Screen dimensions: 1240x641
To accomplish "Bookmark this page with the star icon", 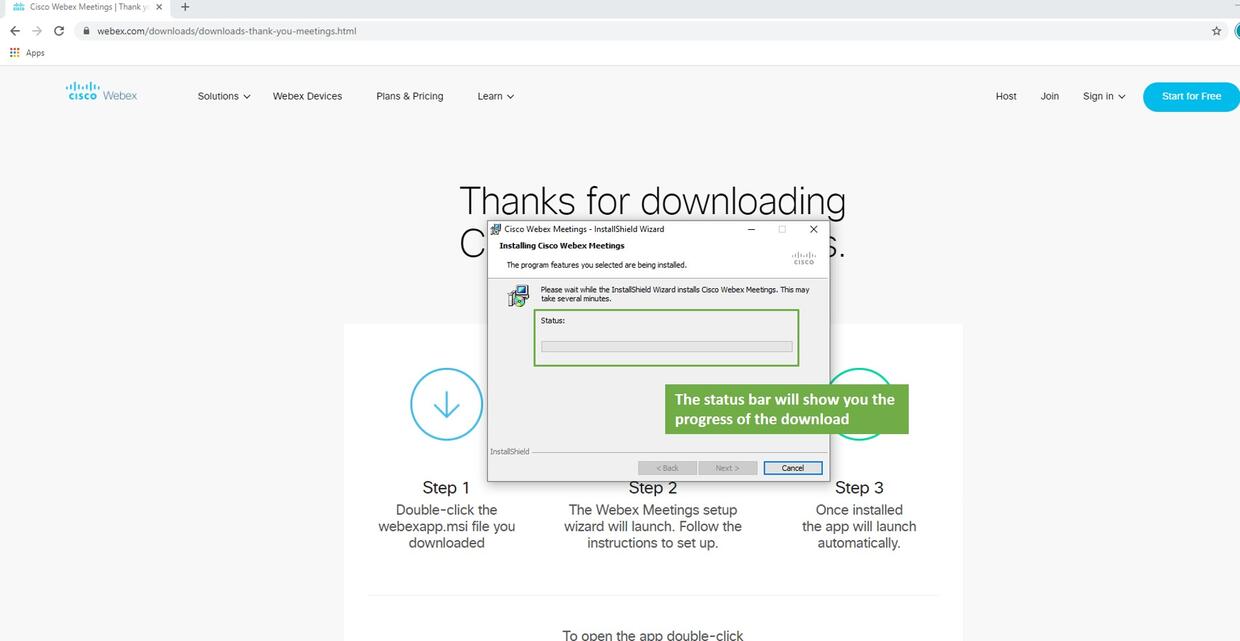I will [1216, 31].
